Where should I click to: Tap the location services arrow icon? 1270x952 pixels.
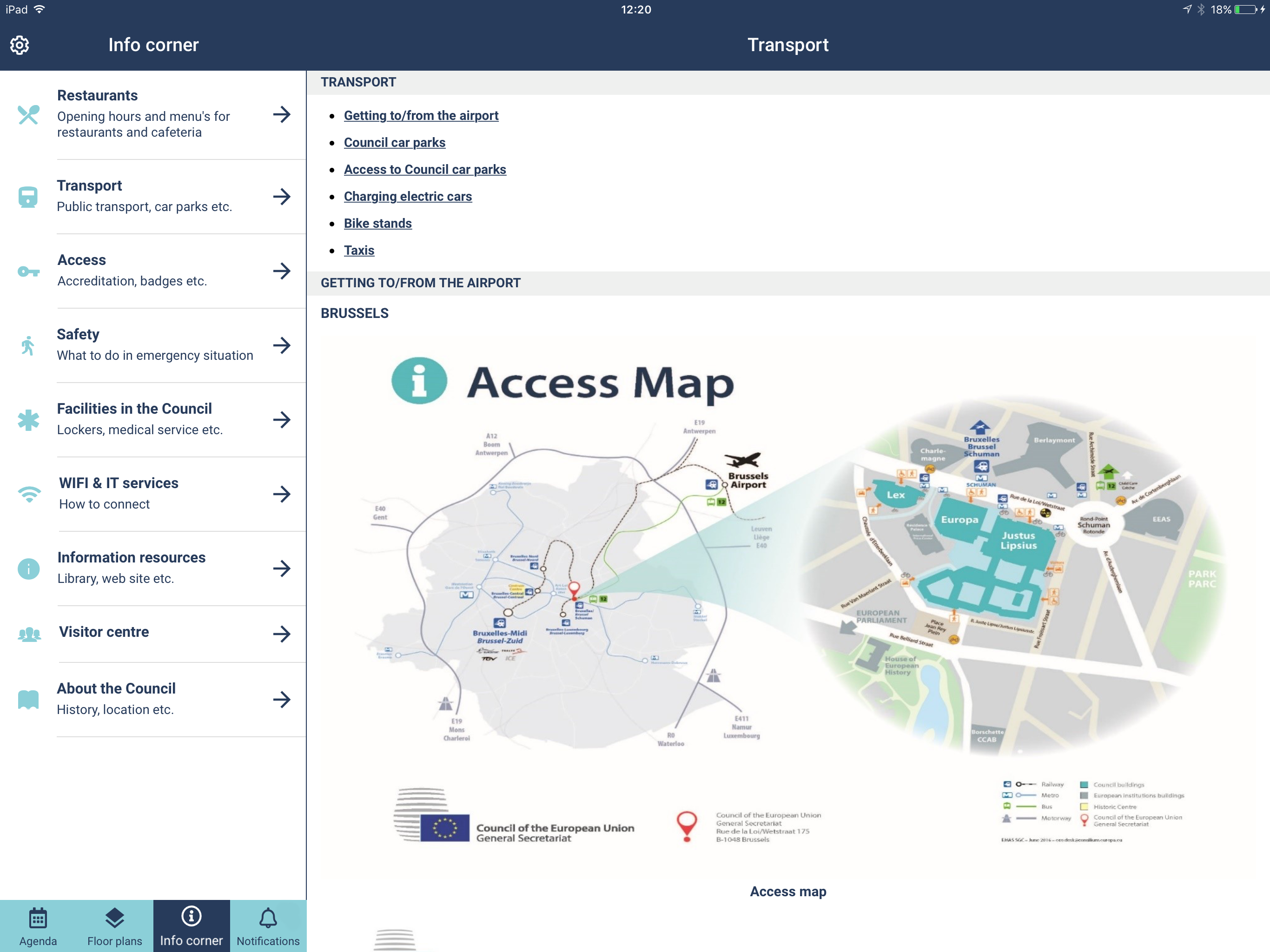point(1187,9)
